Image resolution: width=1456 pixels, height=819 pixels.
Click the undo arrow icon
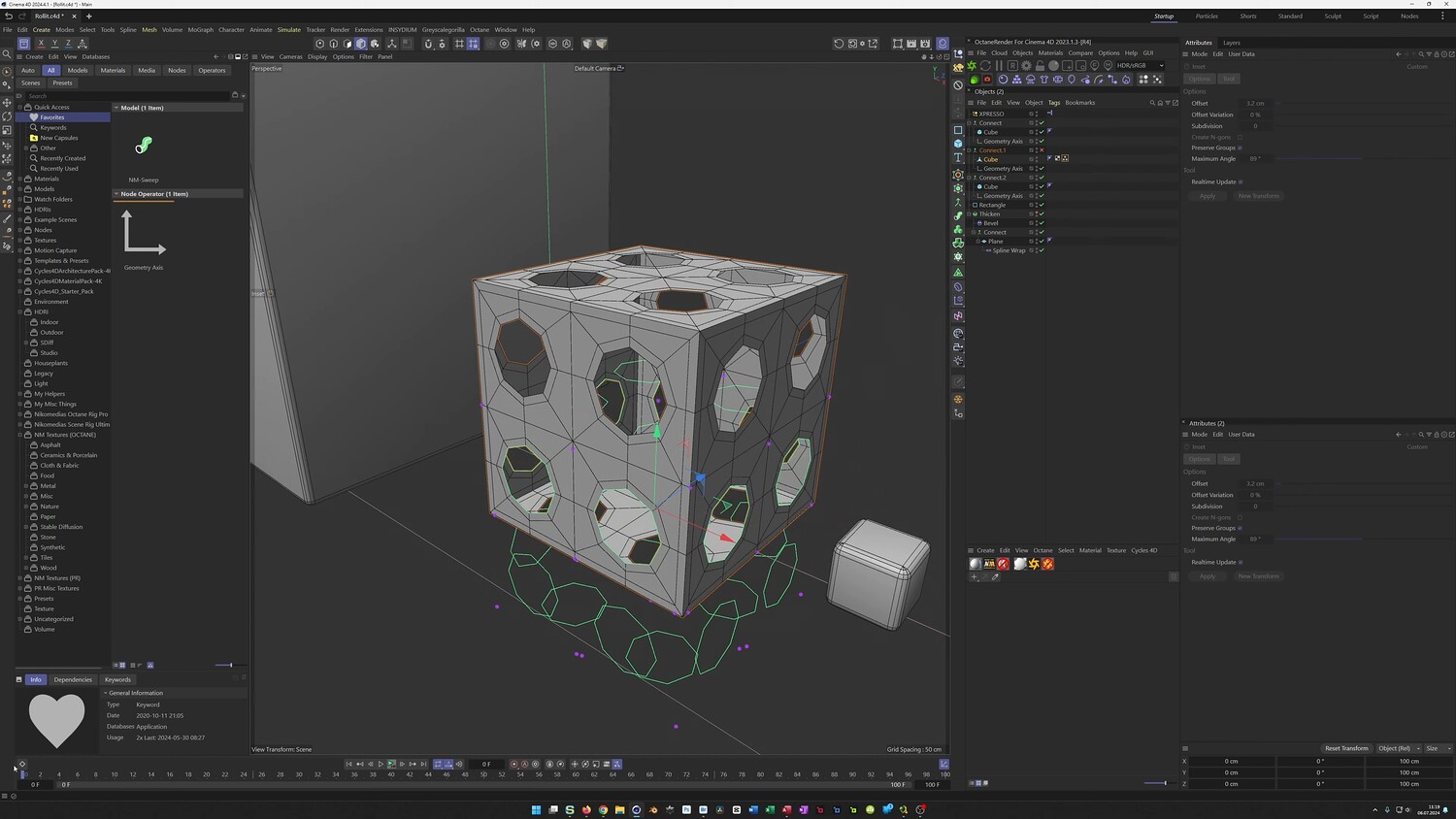click(x=10, y=16)
